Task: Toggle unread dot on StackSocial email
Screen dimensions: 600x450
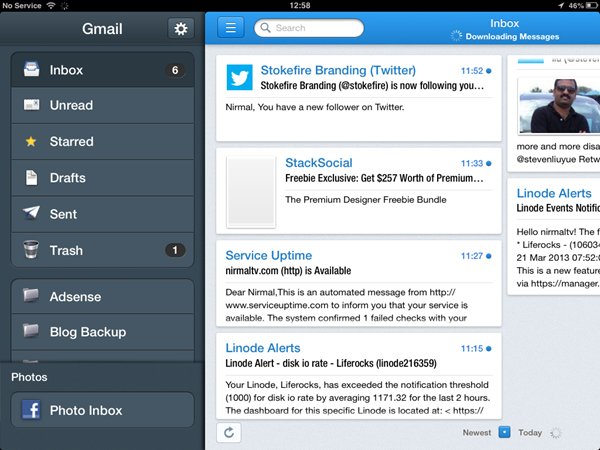Action: [489, 163]
